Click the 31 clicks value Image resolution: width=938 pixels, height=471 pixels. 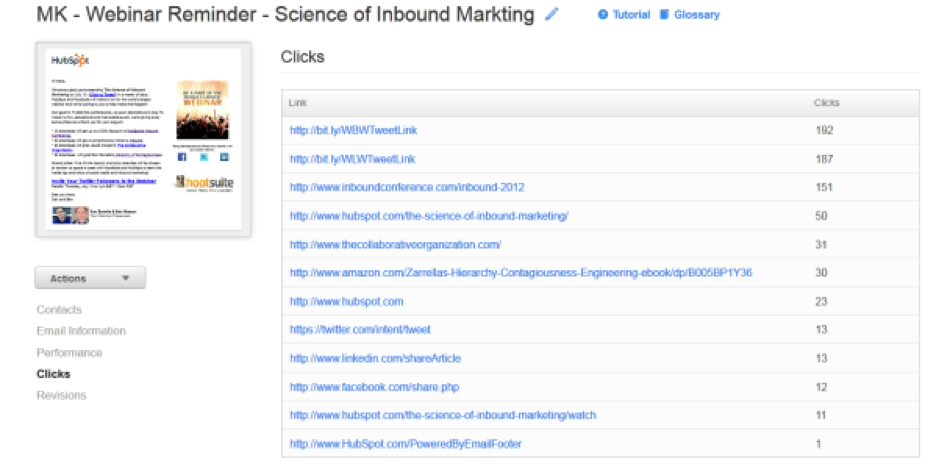821,245
